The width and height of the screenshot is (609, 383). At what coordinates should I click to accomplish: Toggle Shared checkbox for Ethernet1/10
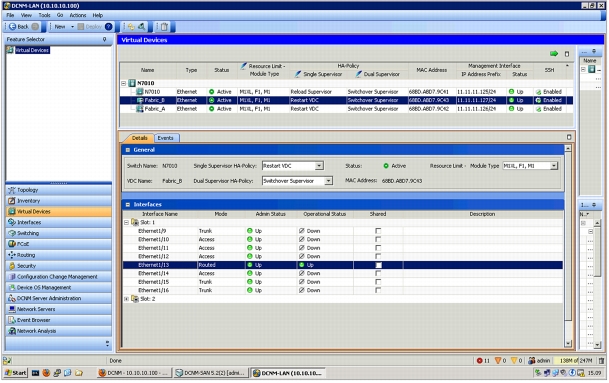tap(378, 240)
